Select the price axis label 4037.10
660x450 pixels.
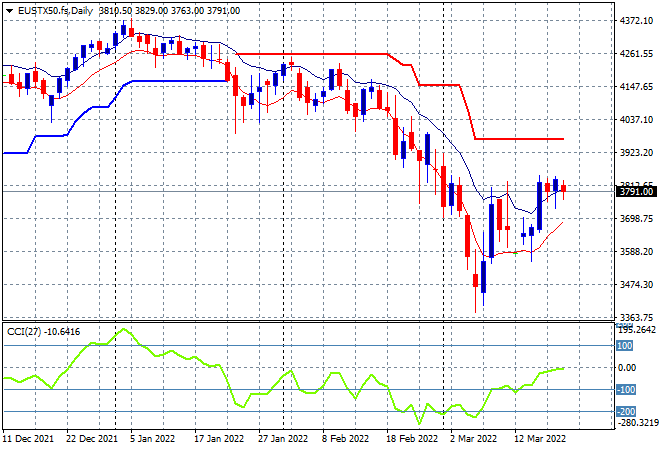pos(636,120)
